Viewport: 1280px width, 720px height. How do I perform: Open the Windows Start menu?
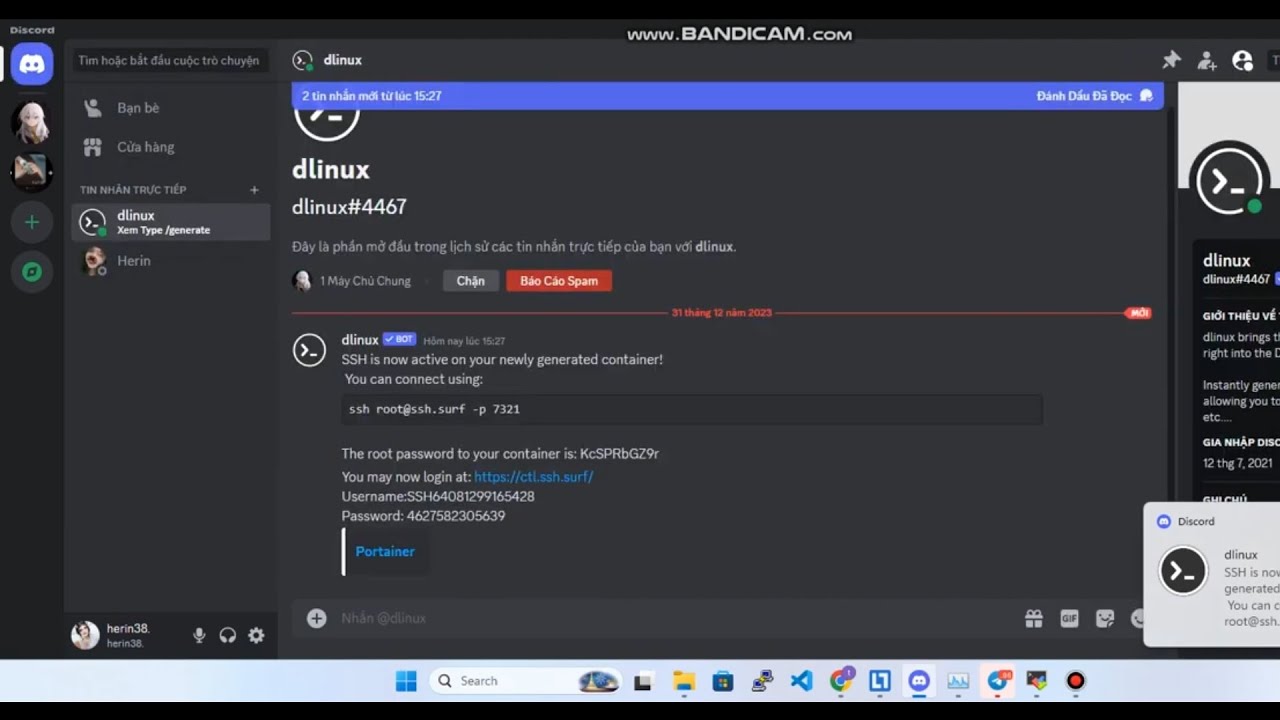(406, 681)
